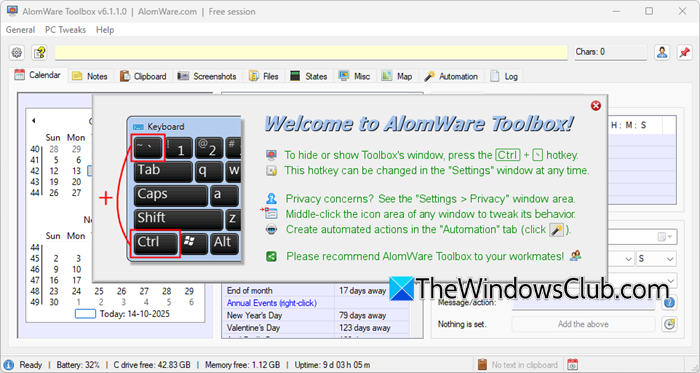Open the Clipboard tab
700x373 pixels.
[x=143, y=76]
